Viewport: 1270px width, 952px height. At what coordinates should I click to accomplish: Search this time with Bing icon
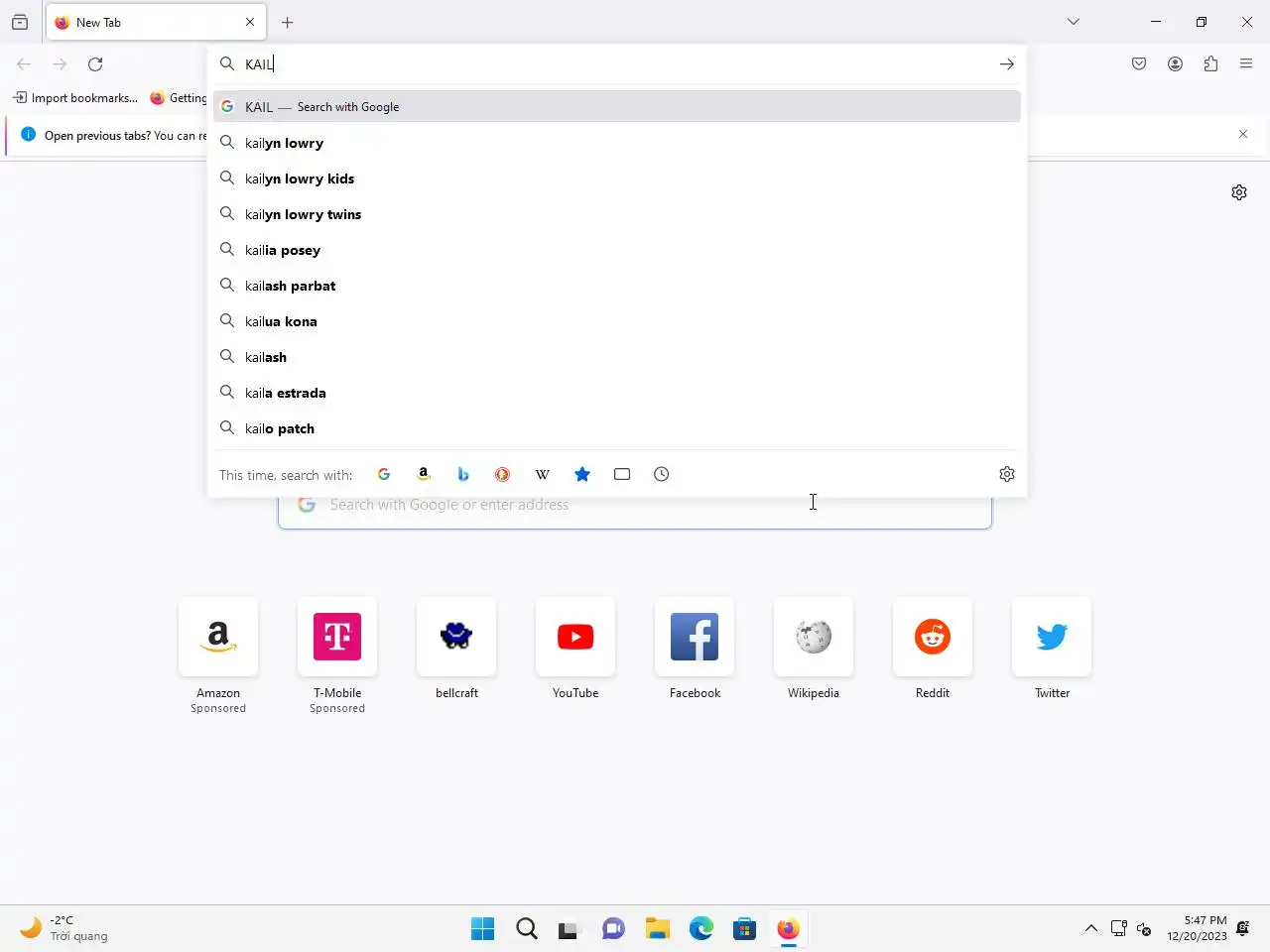[463, 474]
